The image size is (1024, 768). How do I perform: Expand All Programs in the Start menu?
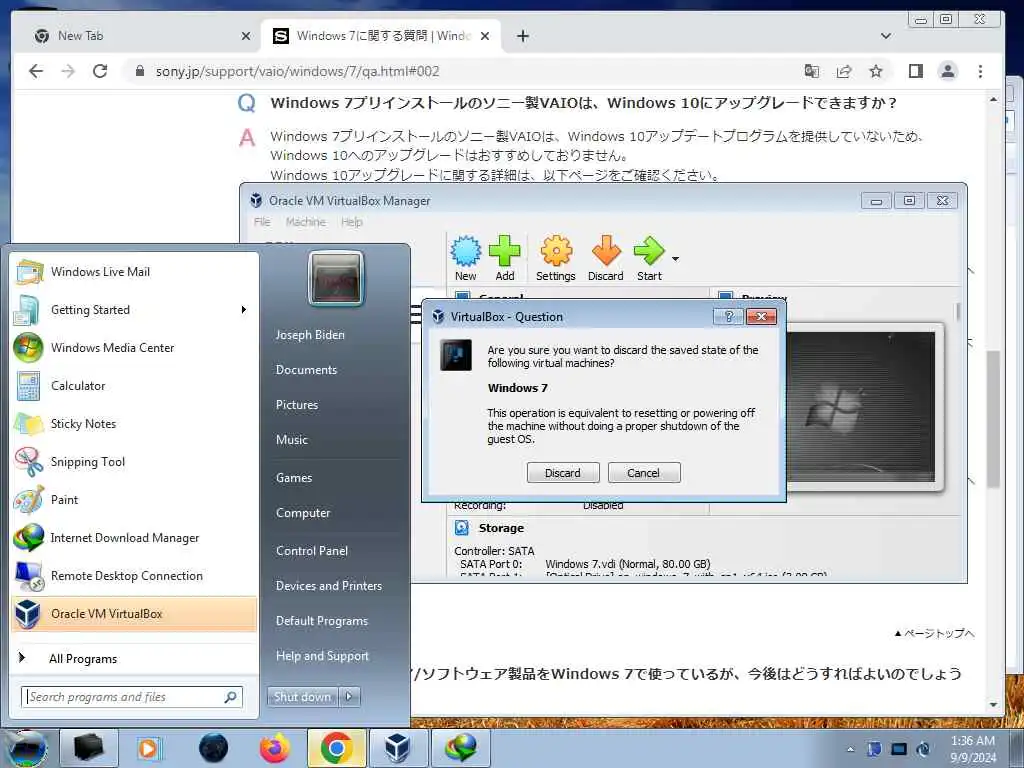click(x=135, y=658)
